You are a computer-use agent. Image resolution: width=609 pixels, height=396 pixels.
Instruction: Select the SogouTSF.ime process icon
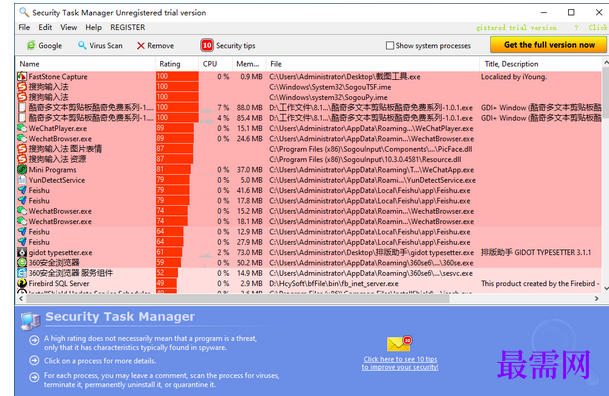[x=22, y=87]
